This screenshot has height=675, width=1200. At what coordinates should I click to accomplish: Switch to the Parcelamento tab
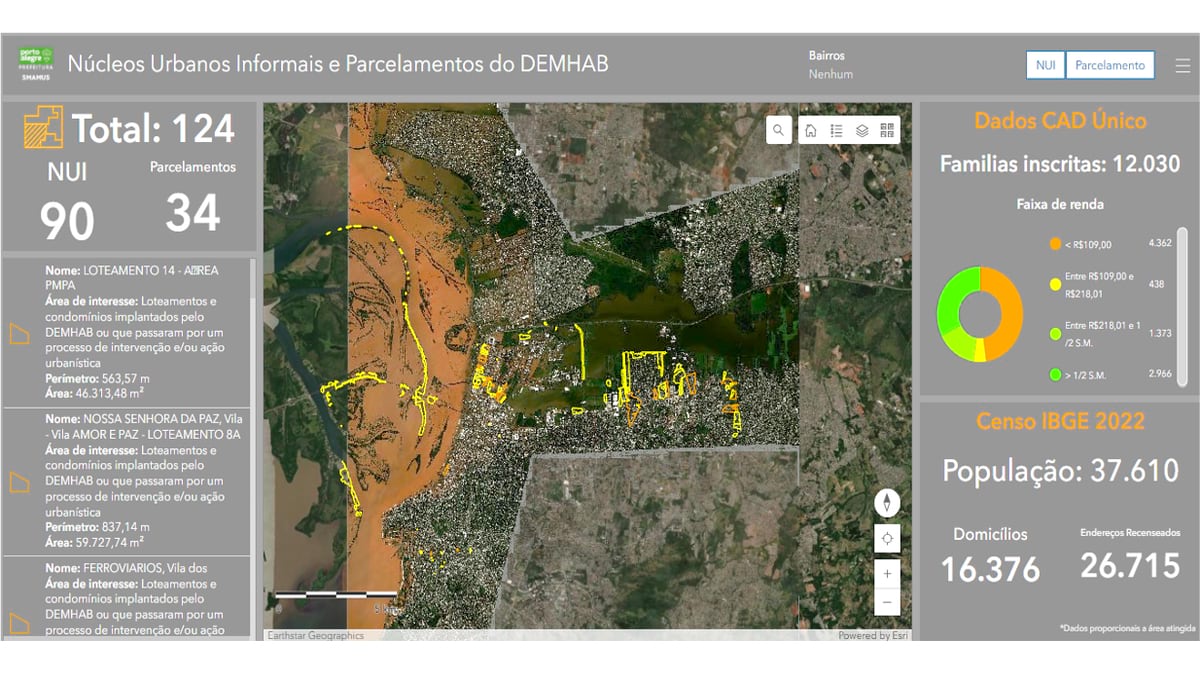(1110, 64)
